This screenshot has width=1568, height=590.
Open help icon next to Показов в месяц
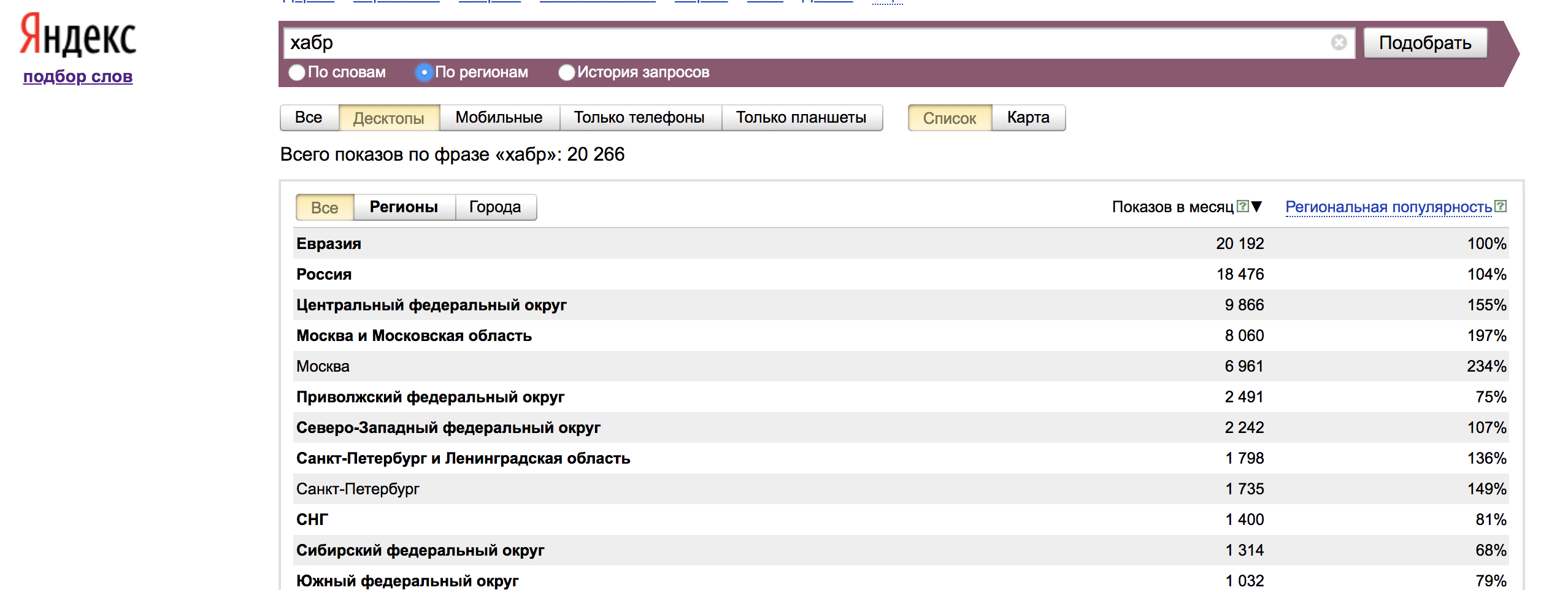point(1242,206)
